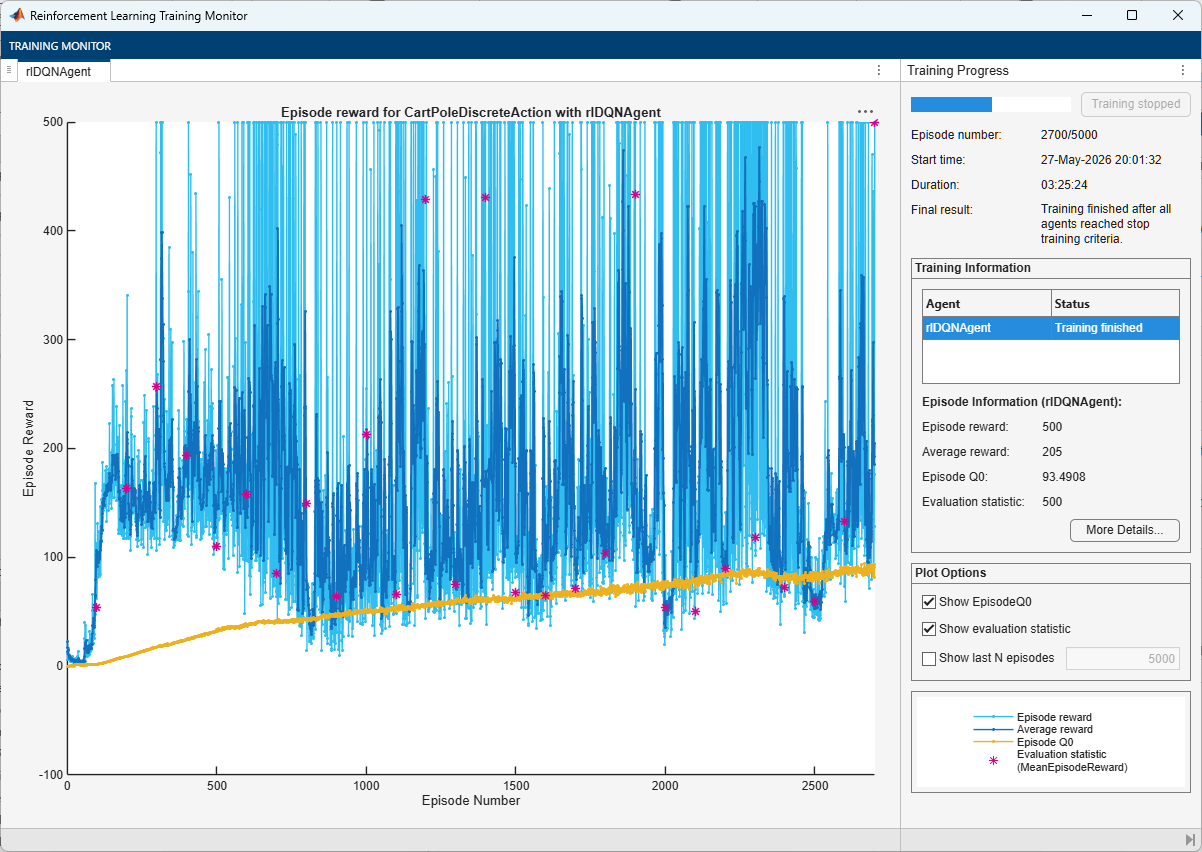Screen dimensions: 1202x852
Task: Click the Average reward legend entry
Action: pyautogui.click(x=1033, y=729)
